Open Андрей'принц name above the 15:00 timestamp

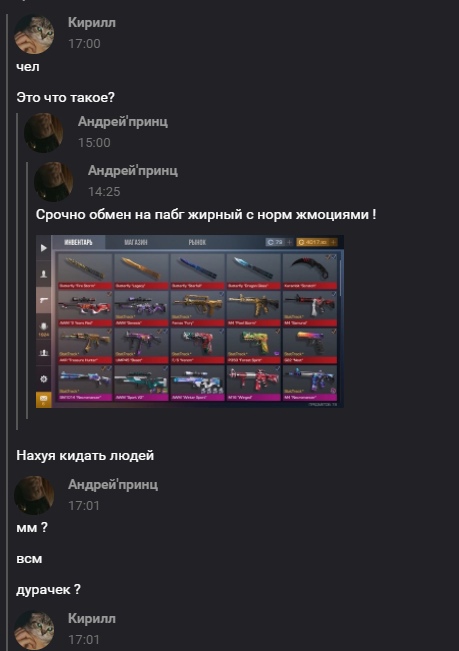(x=123, y=121)
